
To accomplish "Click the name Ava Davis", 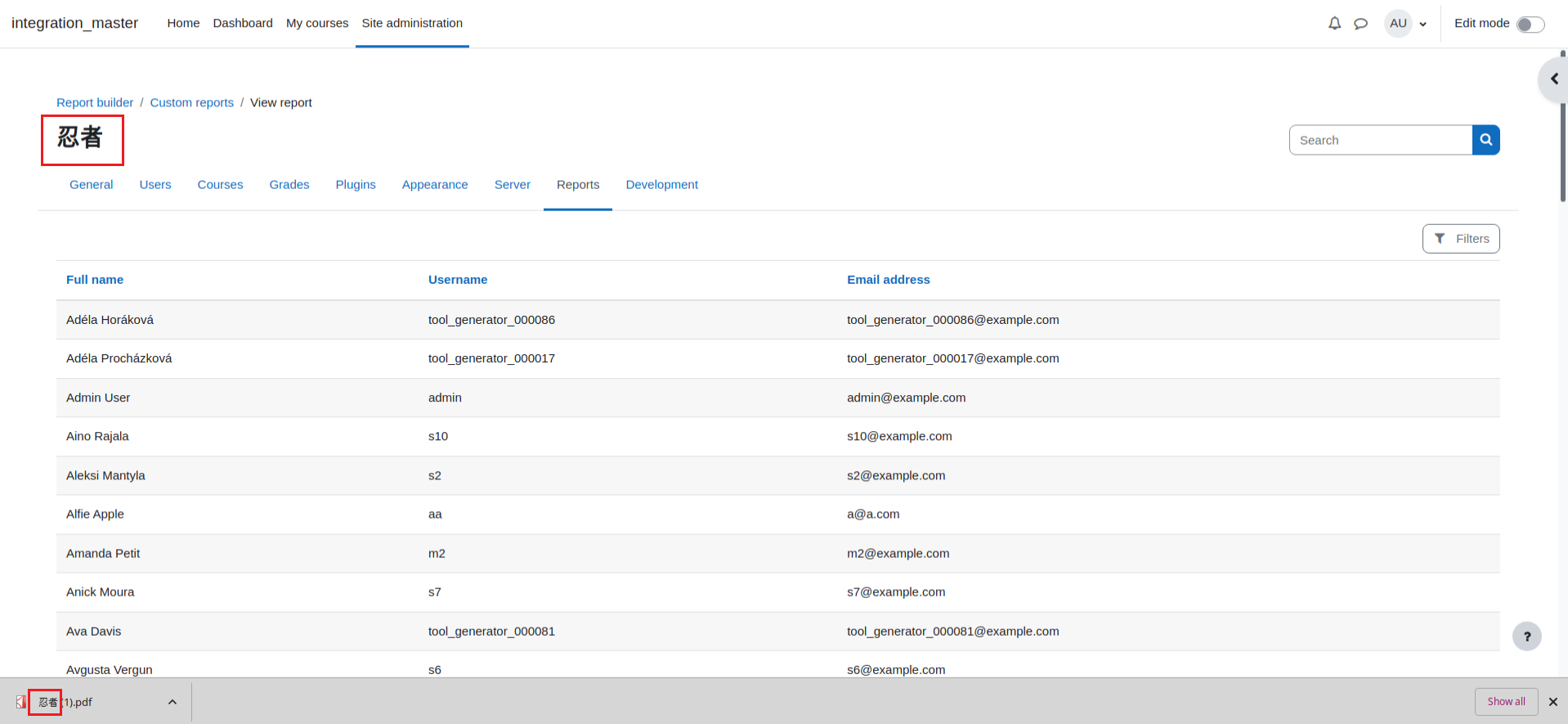I will click(x=93, y=632).
